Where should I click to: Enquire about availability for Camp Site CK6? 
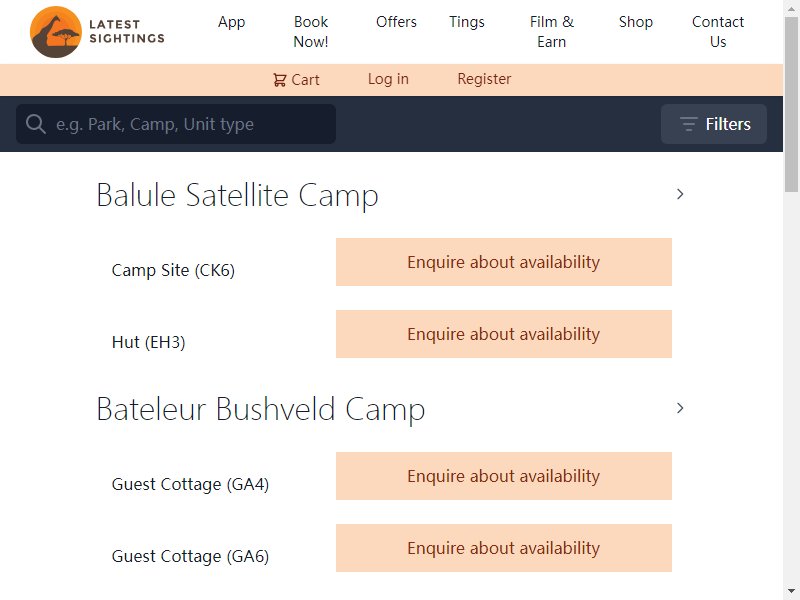[504, 262]
